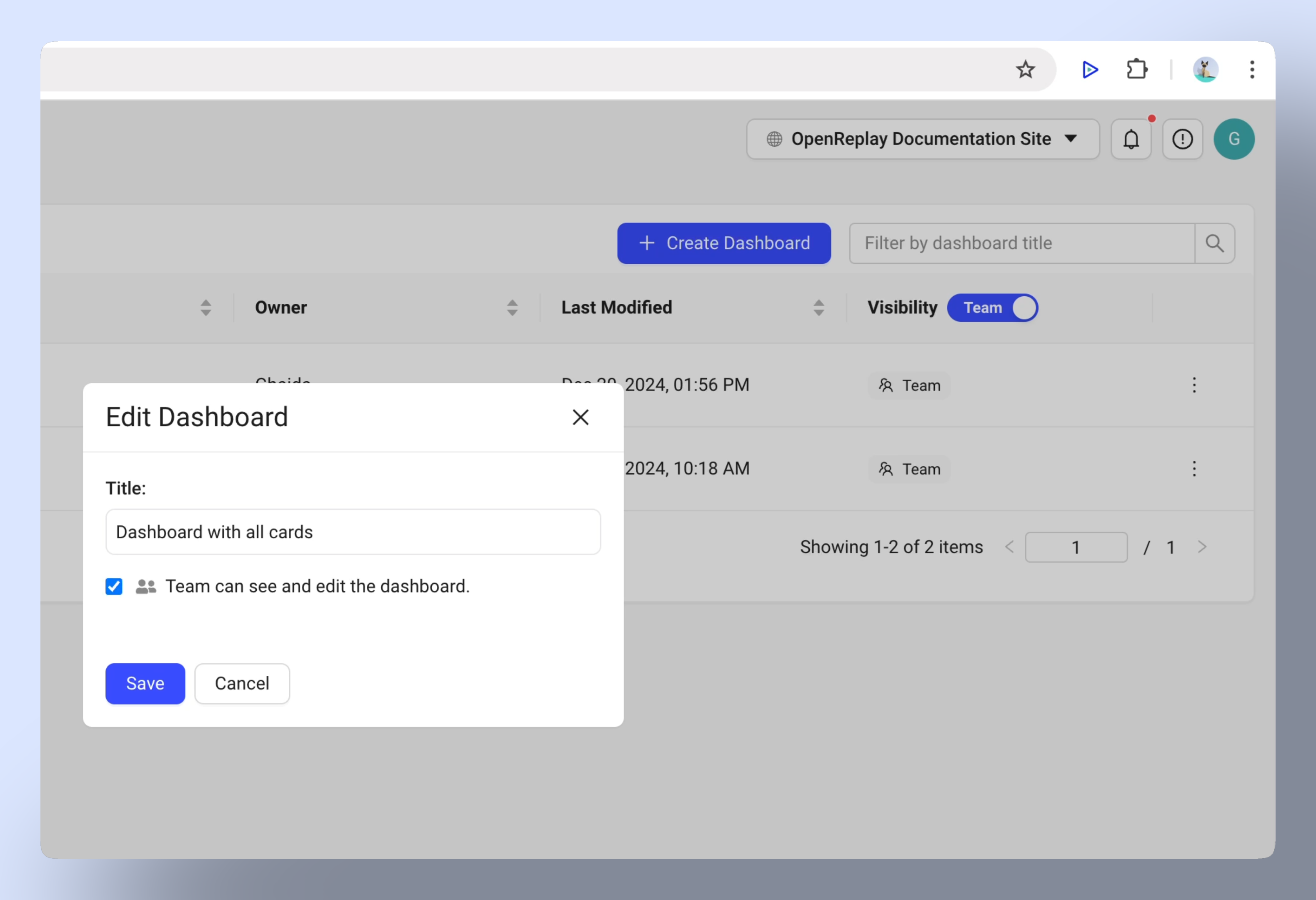Click the search magnifier icon
The width and height of the screenshot is (1316, 900).
[1215, 243]
